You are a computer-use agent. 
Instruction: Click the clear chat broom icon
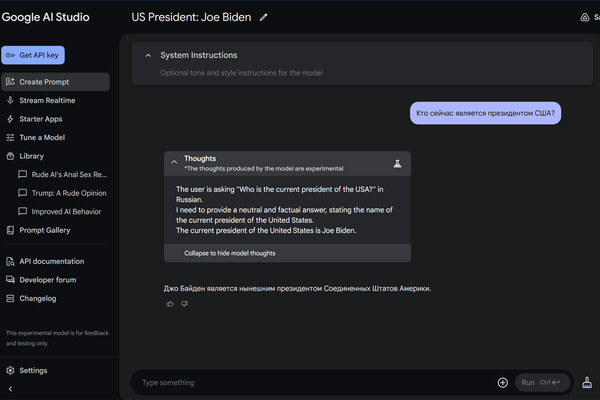pyautogui.click(x=587, y=382)
